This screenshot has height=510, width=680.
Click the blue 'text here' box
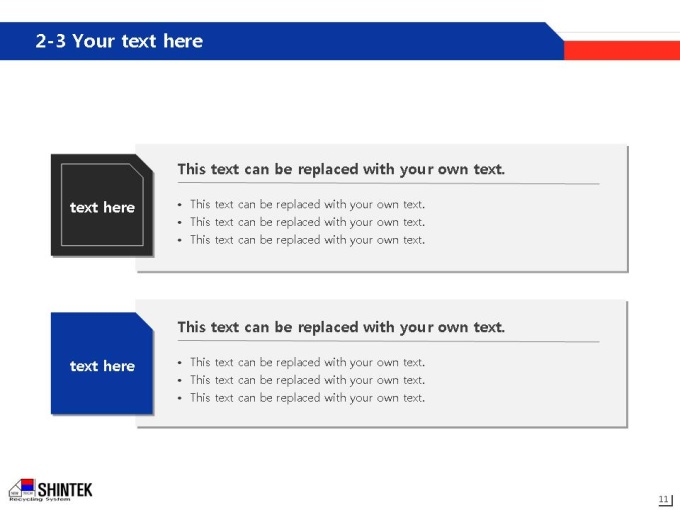(x=102, y=363)
